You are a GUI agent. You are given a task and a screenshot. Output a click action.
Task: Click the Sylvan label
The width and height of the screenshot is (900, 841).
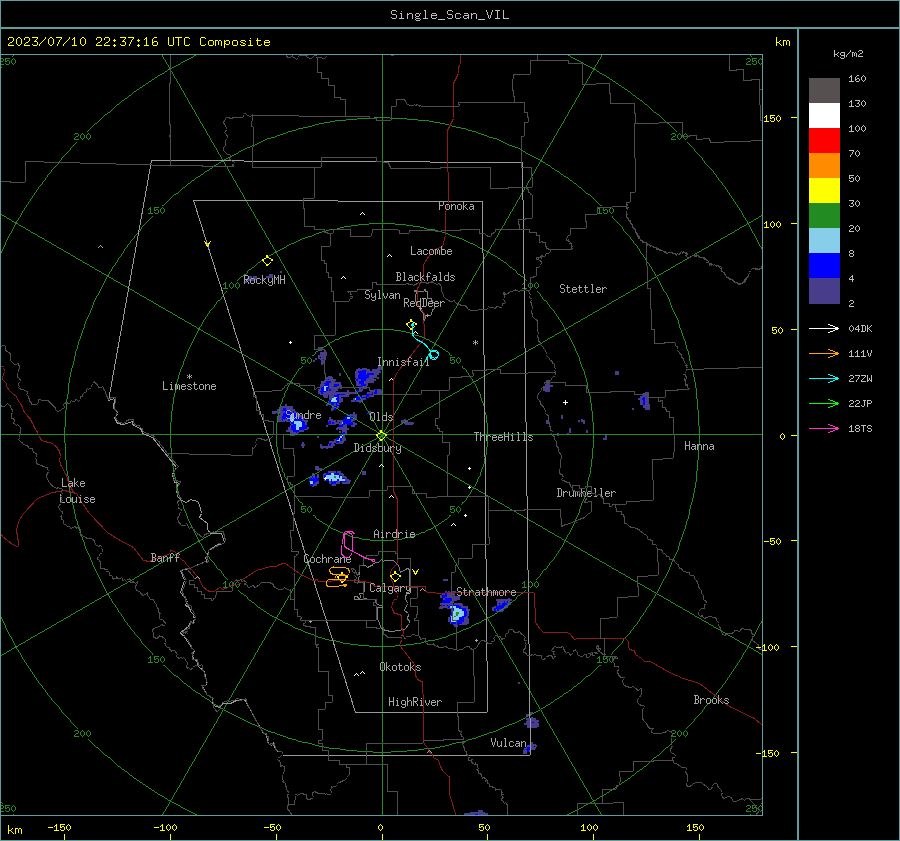[382, 295]
